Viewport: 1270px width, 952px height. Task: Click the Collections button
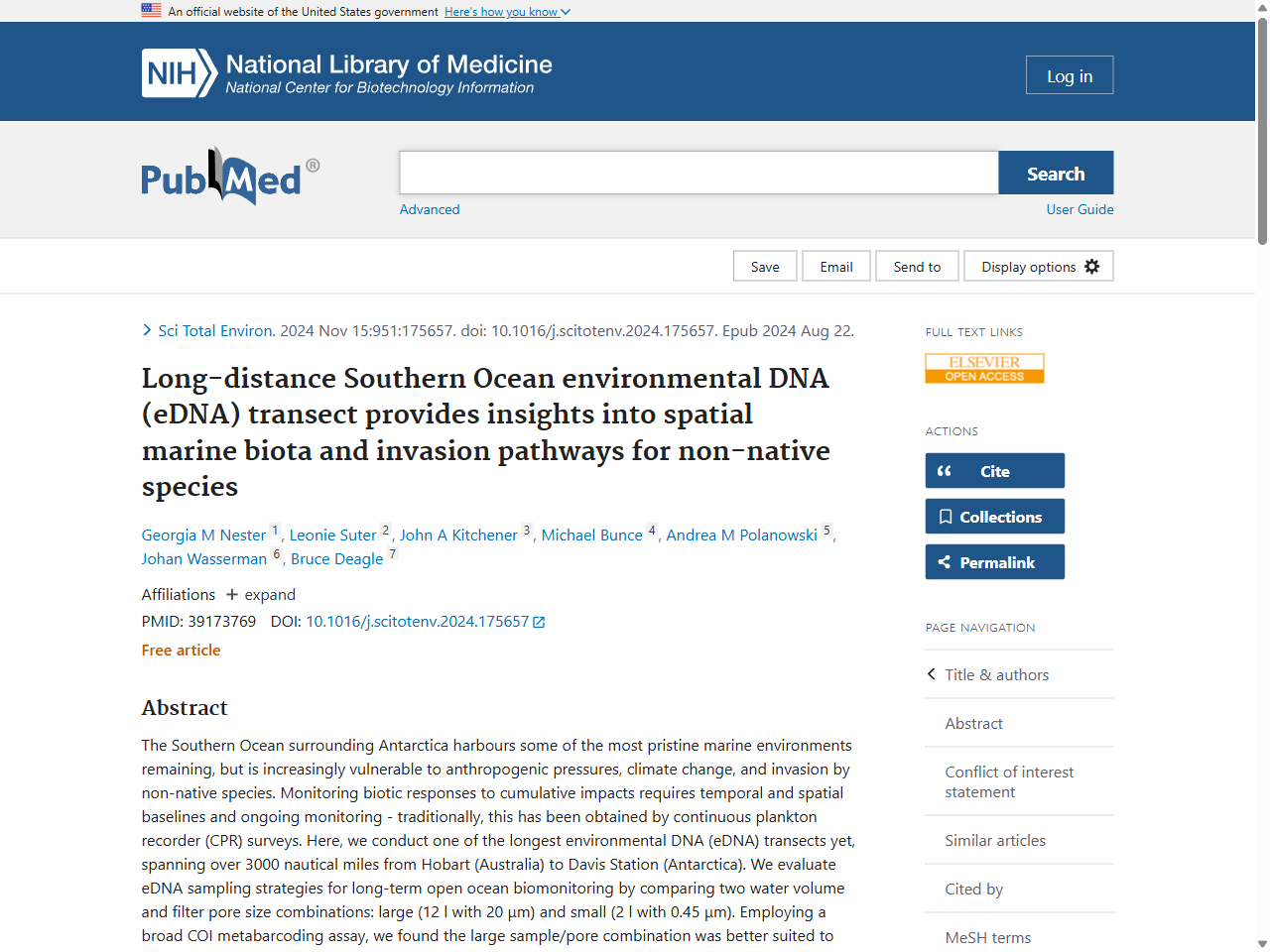[x=994, y=517]
